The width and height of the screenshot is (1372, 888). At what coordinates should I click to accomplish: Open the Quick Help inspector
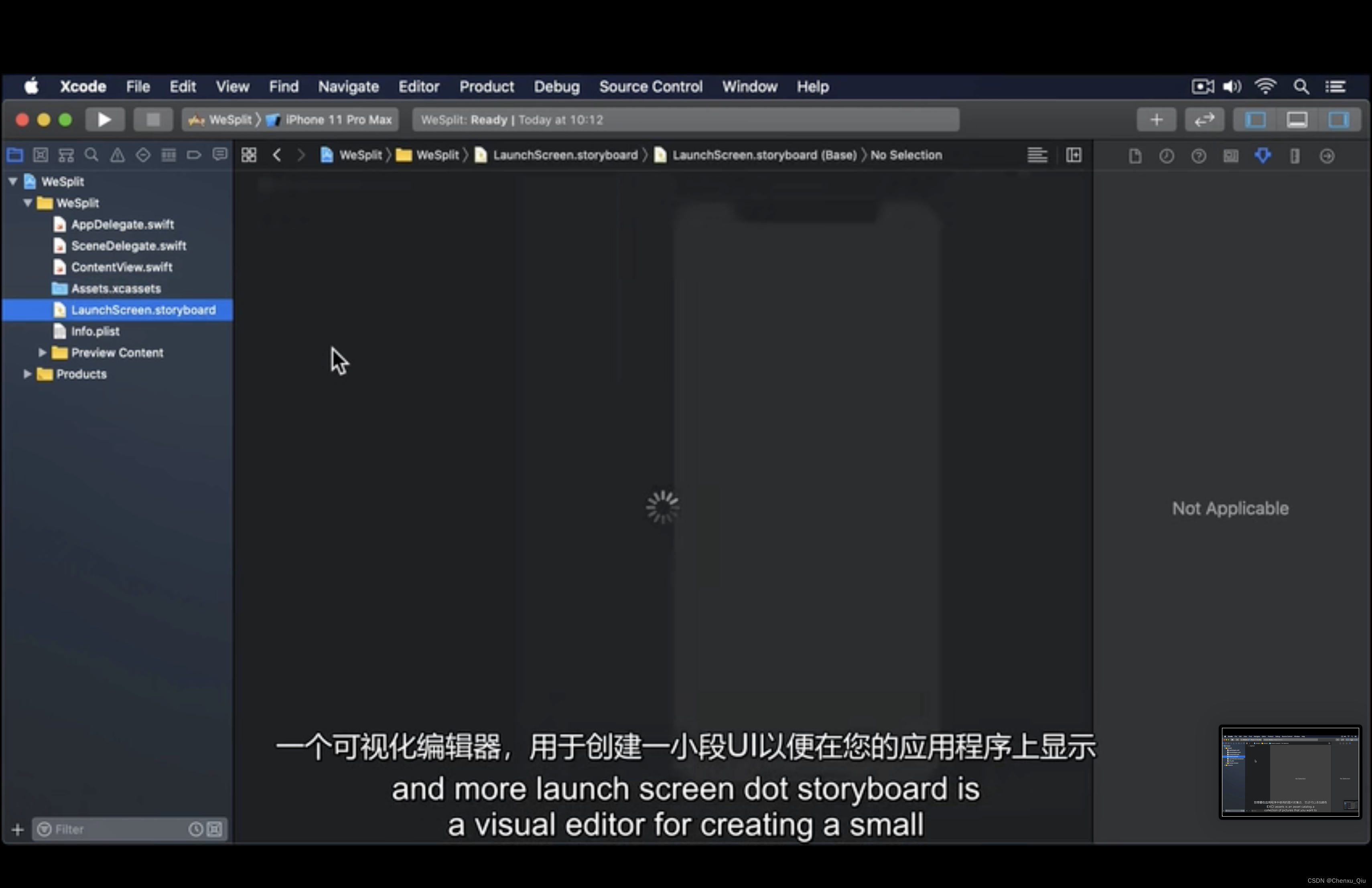tap(1198, 156)
